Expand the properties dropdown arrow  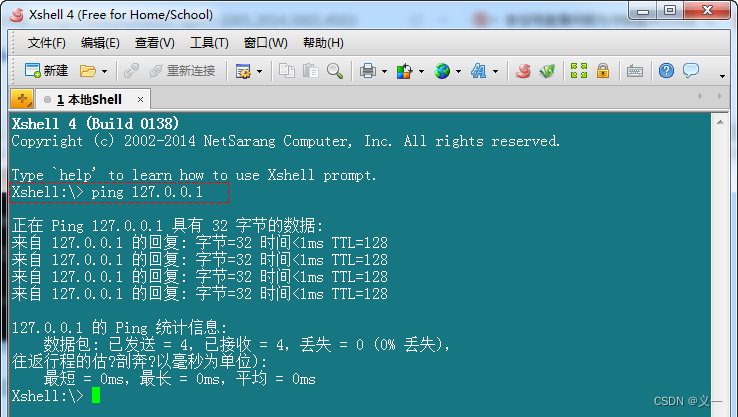click(260, 72)
